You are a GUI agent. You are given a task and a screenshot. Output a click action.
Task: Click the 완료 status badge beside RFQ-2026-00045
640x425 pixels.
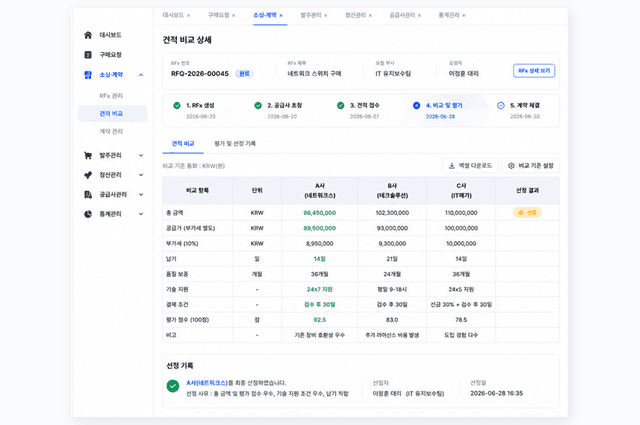(x=244, y=73)
